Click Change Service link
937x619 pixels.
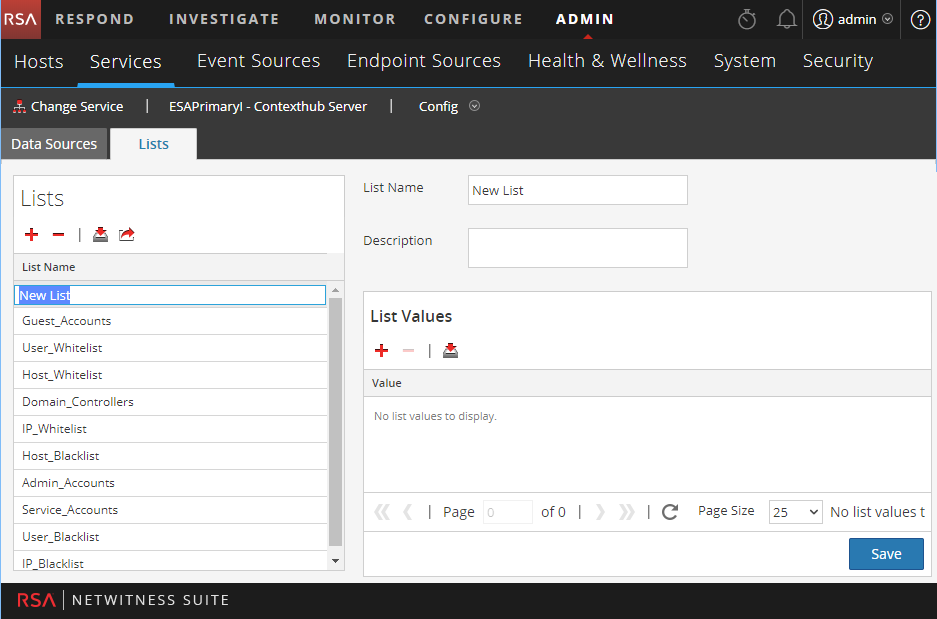68,106
